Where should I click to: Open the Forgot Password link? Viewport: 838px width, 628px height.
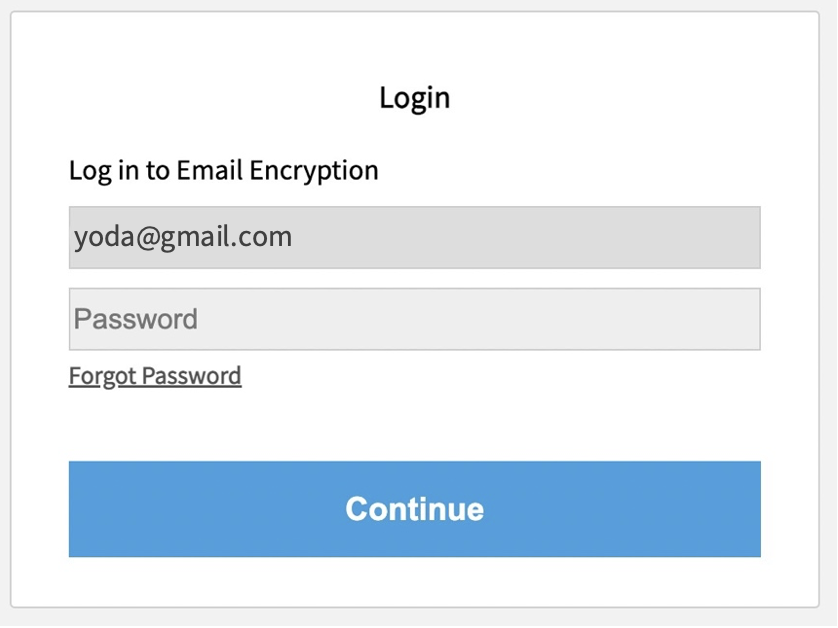[x=155, y=376]
